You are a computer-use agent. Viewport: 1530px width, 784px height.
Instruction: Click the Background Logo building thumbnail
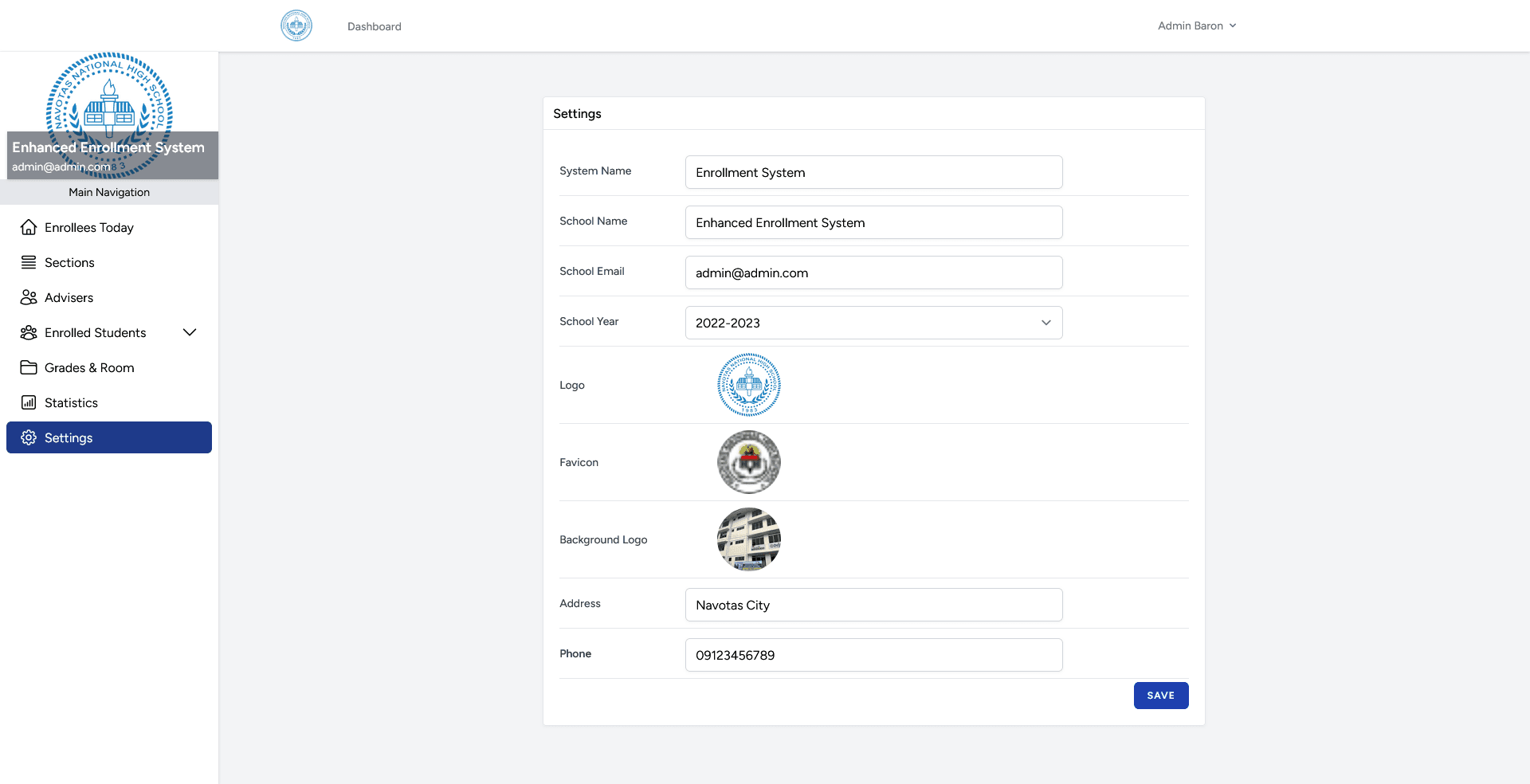[x=748, y=539]
